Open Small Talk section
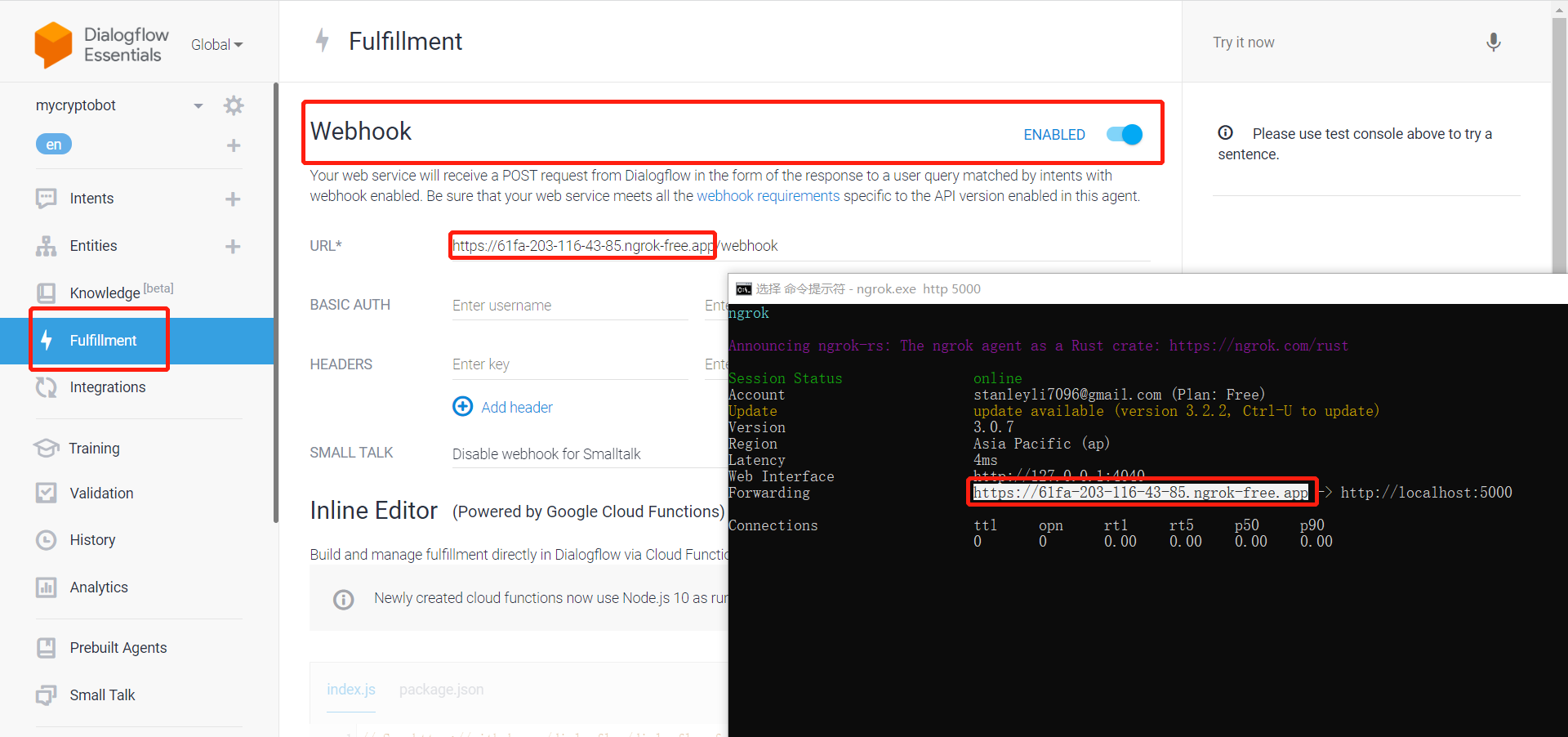The height and width of the screenshot is (737, 1568). [102, 695]
